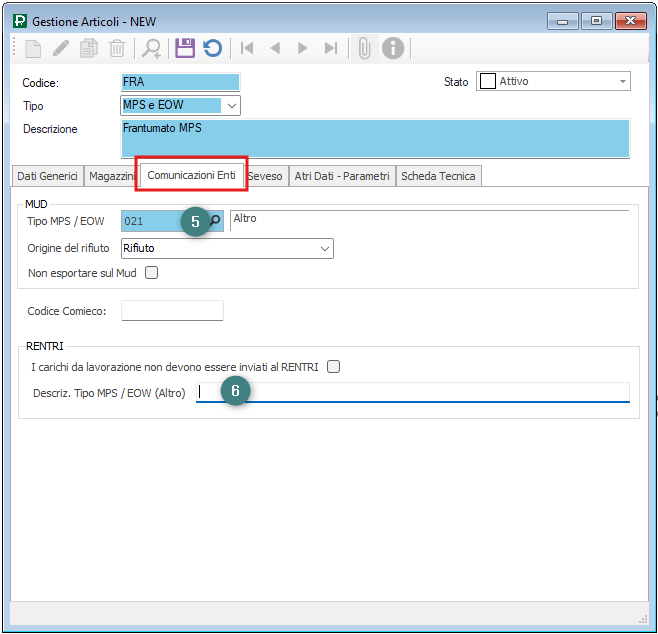Click the Save floppy disk icon
Screen dimensions: 658x634
tap(184, 48)
